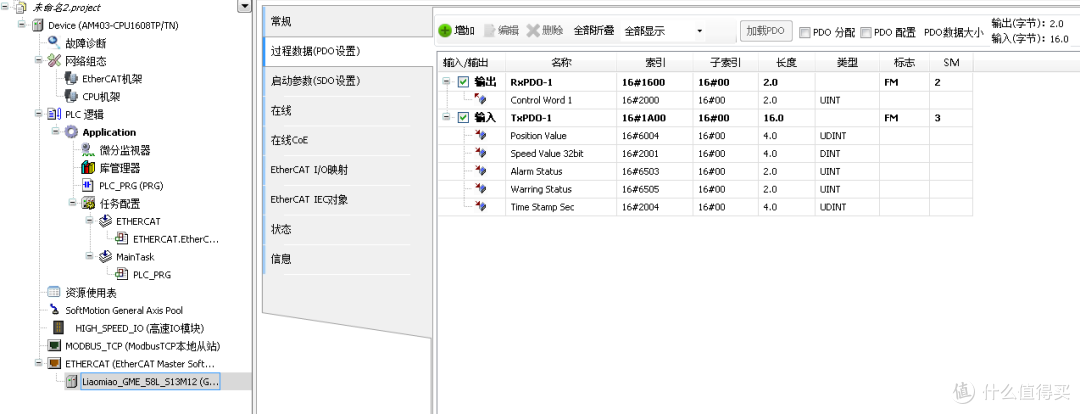Click the MODBUS_TCP slave icon
The image size is (1080, 414).
coord(54,345)
